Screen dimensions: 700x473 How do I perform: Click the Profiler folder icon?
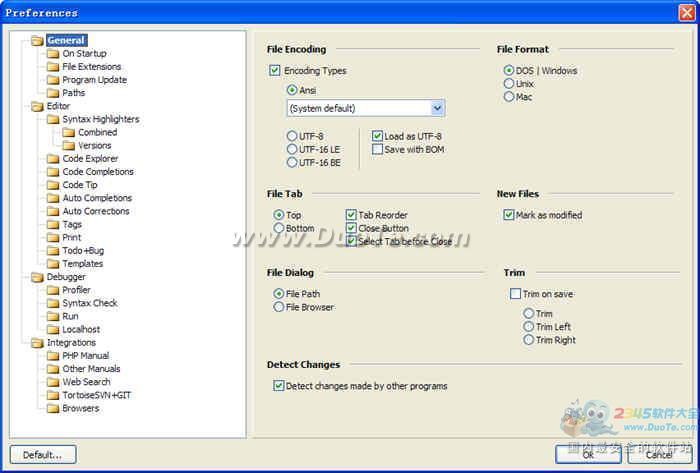53,290
